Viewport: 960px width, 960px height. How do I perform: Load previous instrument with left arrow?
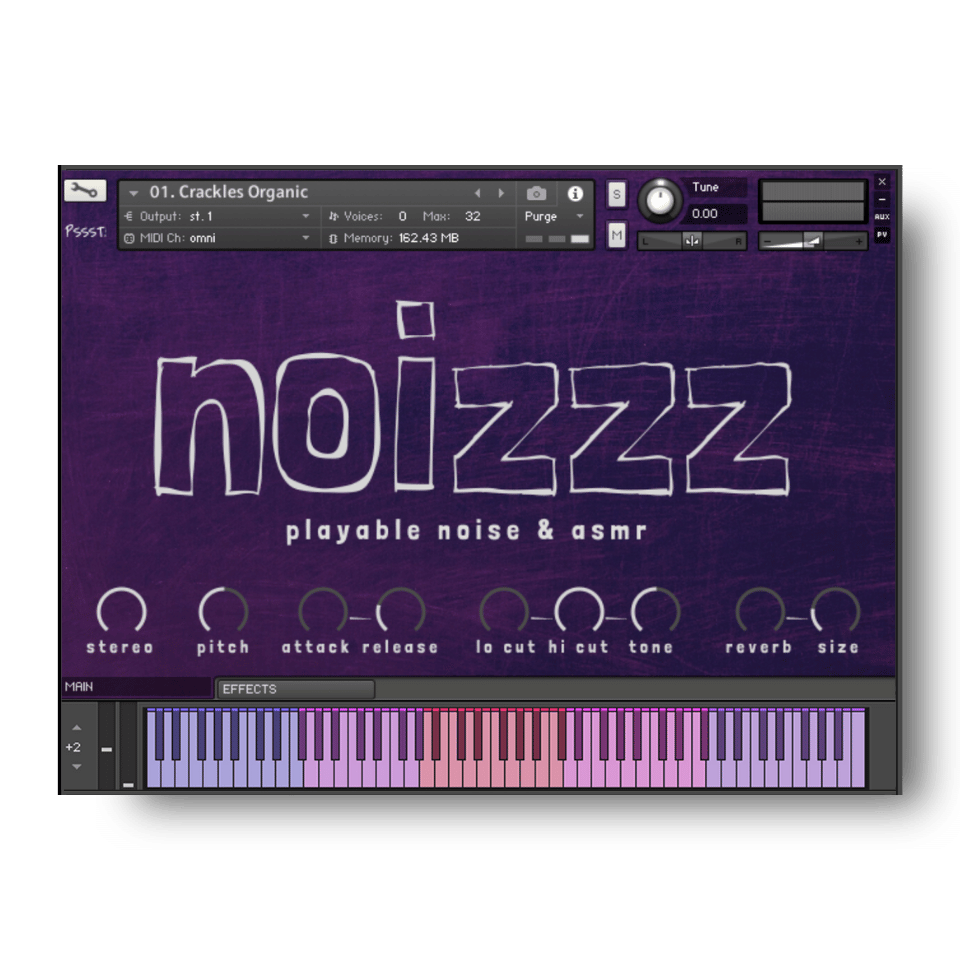click(x=478, y=193)
